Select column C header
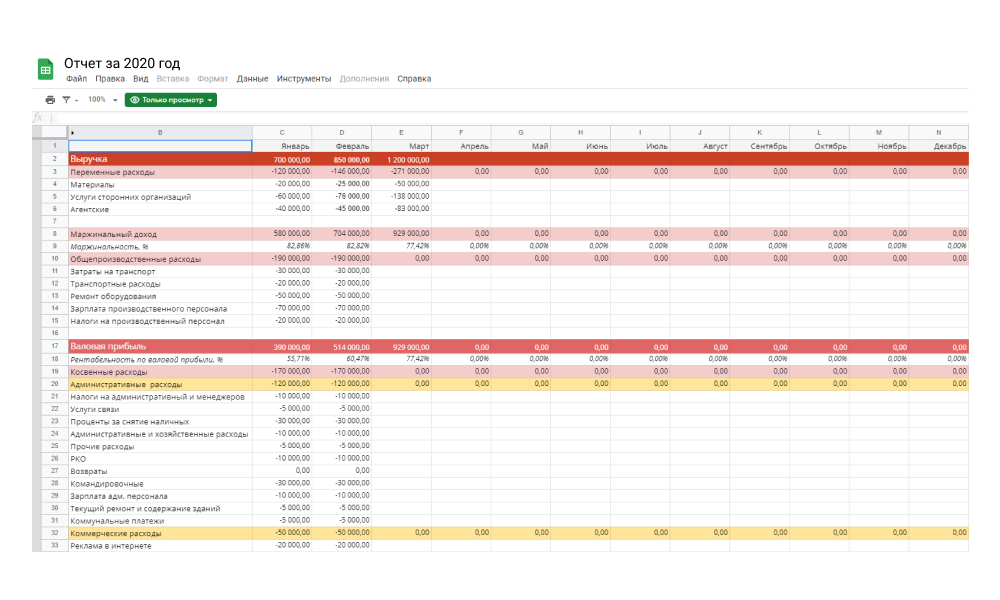The height and width of the screenshot is (600, 1000). (x=282, y=133)
